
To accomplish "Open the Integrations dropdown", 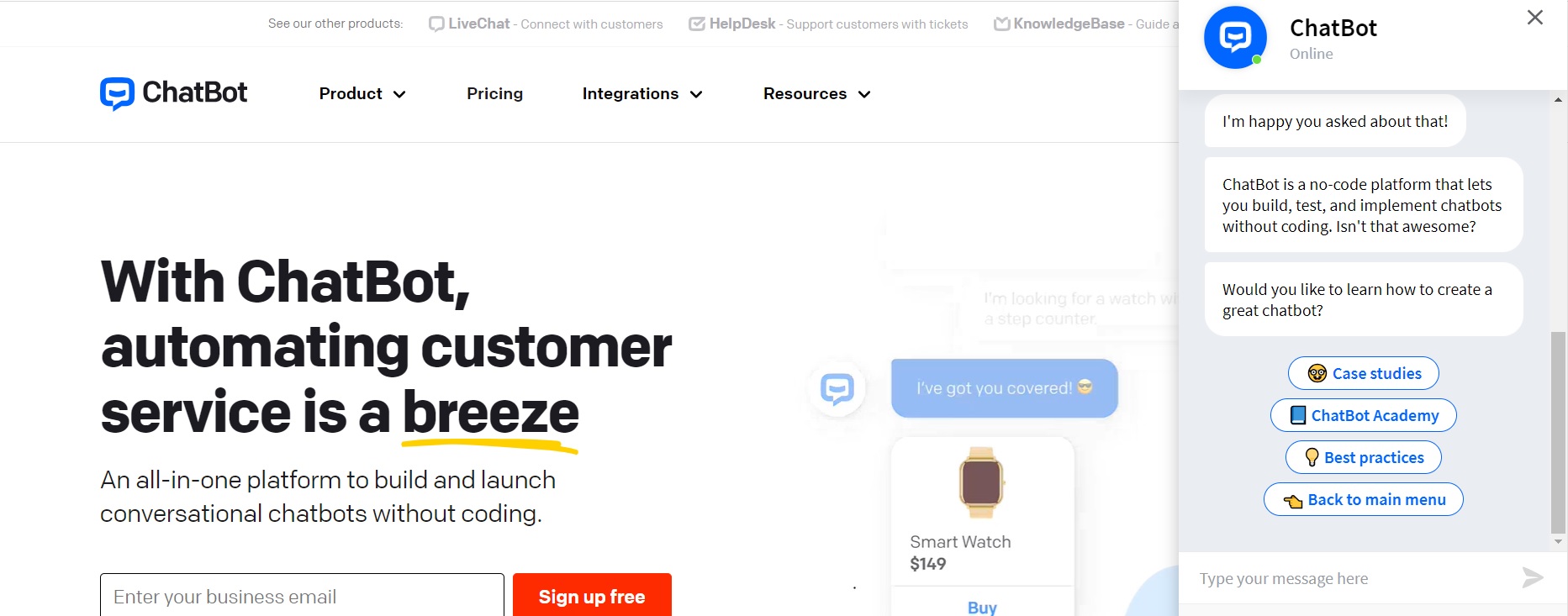I will coord(641,93).
